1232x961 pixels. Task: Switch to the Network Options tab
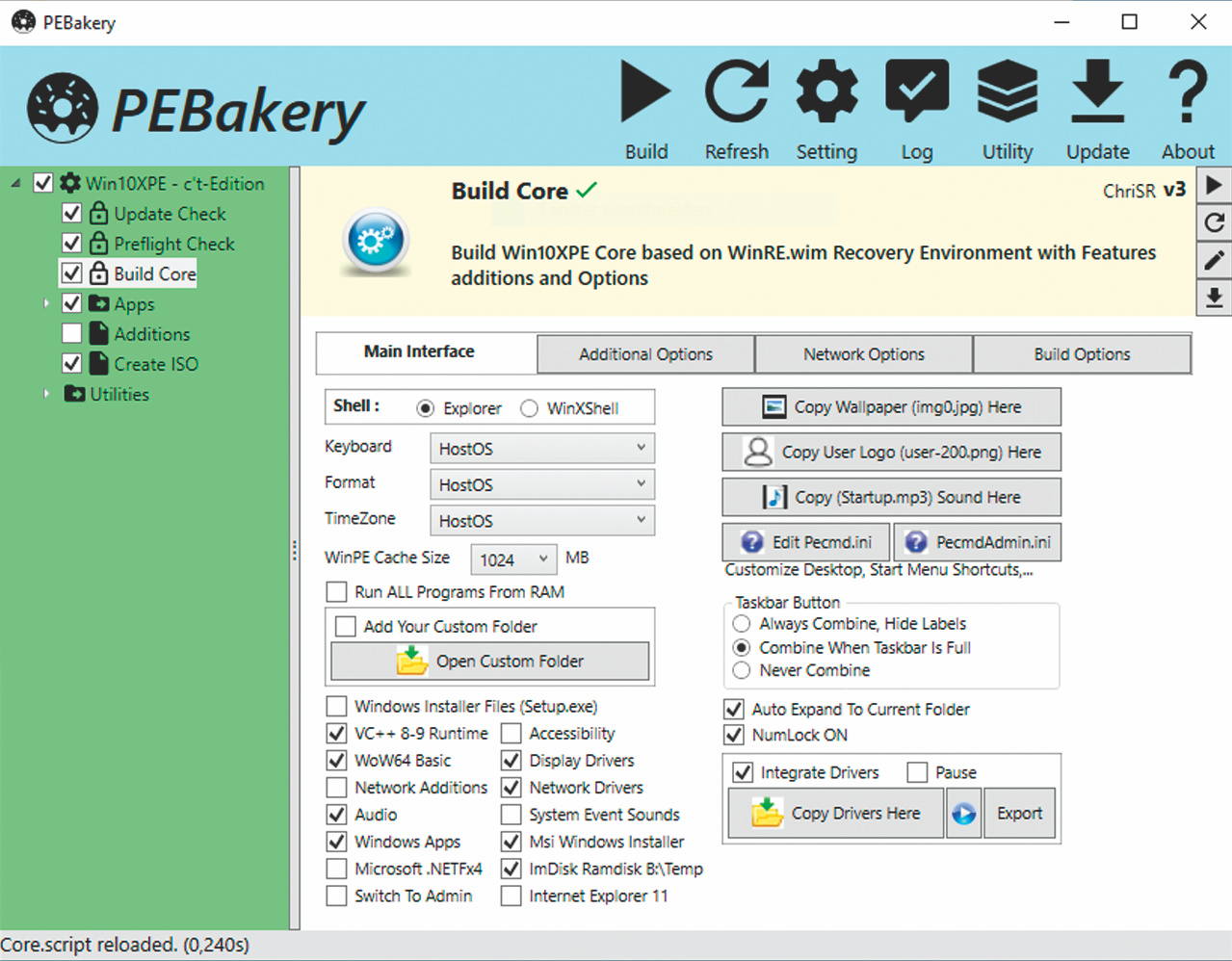[x=864, y=354]
